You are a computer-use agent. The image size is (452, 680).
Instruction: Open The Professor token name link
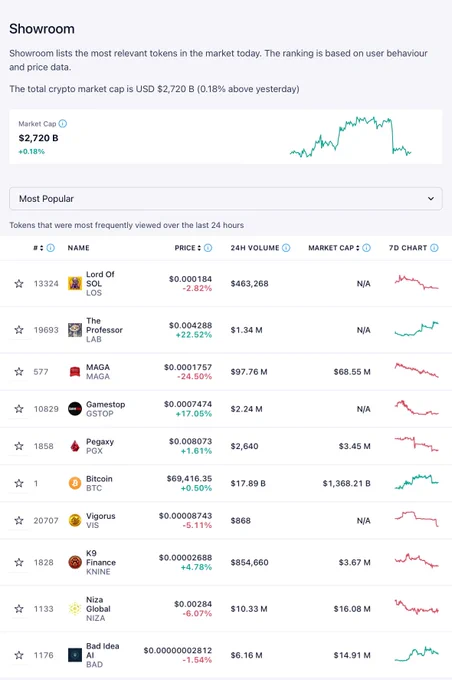pyautogui.click(x=104, y=325)
